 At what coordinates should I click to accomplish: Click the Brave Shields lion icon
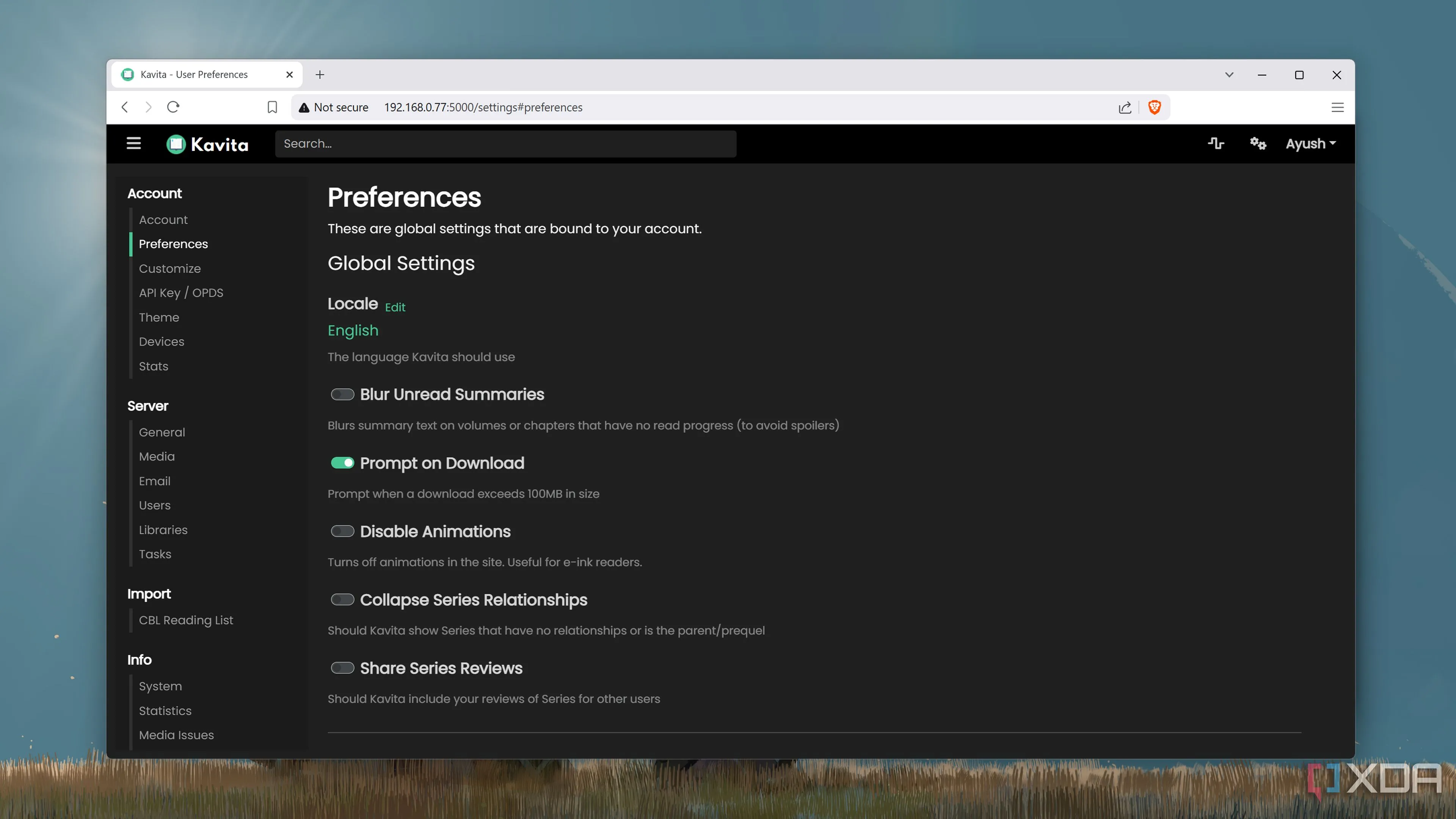click(x=1154, y=107)
